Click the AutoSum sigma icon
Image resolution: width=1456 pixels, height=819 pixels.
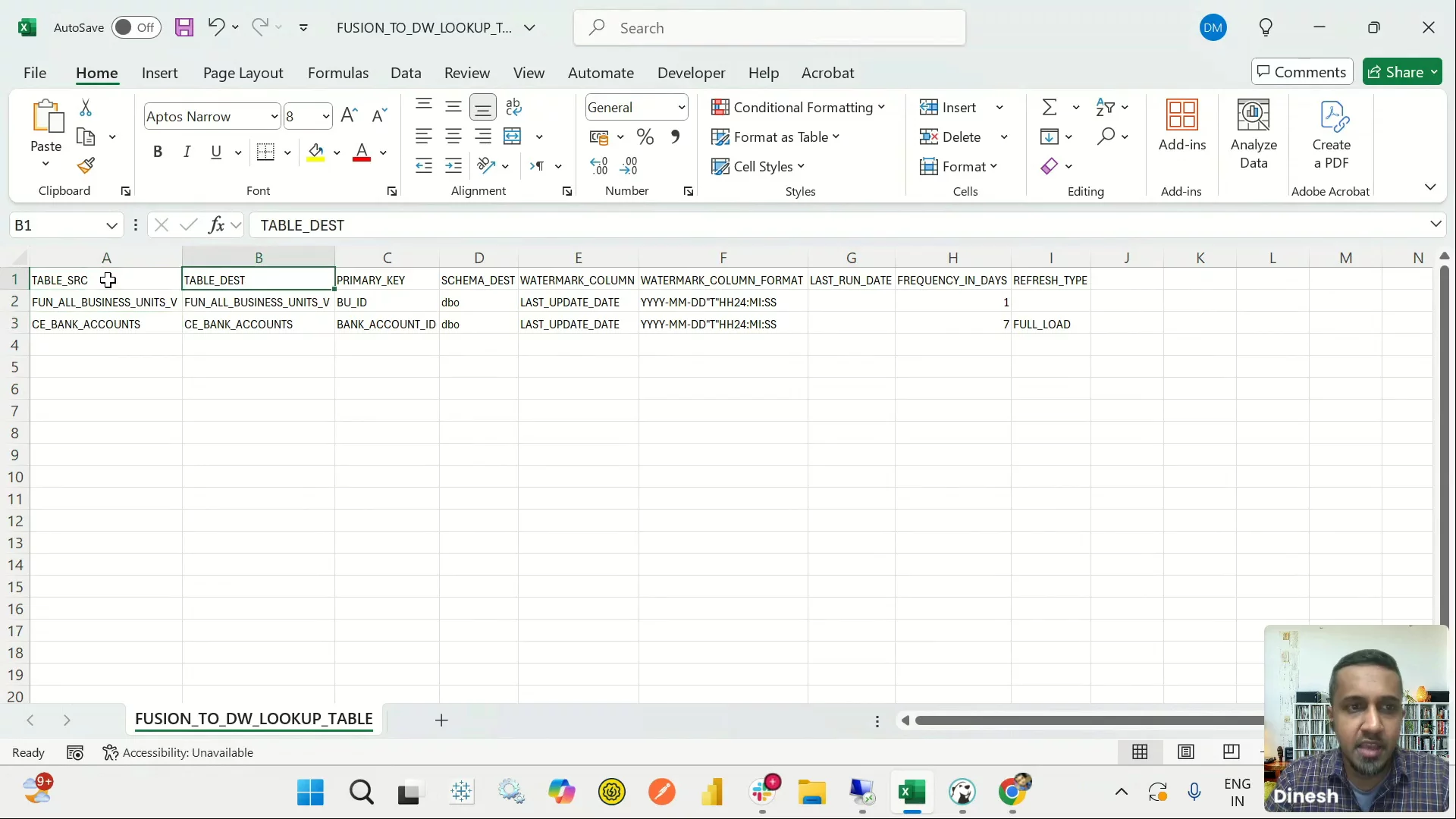pyautogui.click(x=1050, y=107)
